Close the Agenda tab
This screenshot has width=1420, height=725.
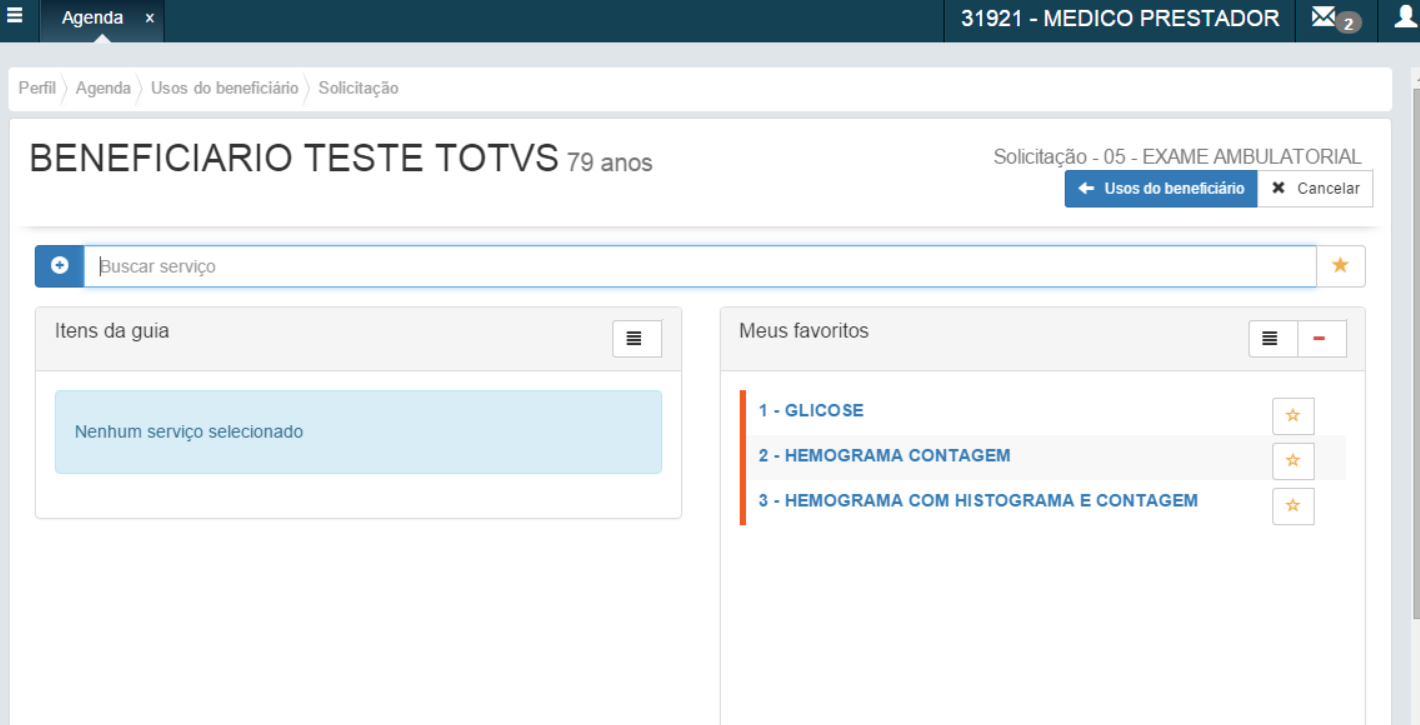(149, 19)
